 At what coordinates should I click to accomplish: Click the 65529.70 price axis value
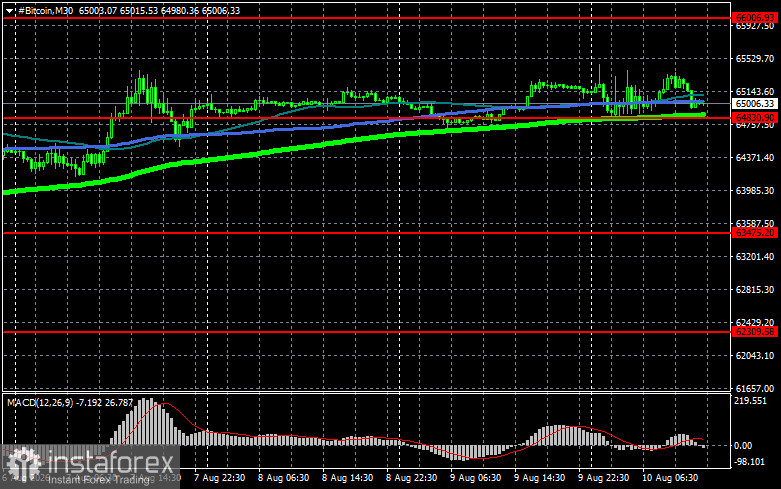click(x=755, y=59)
